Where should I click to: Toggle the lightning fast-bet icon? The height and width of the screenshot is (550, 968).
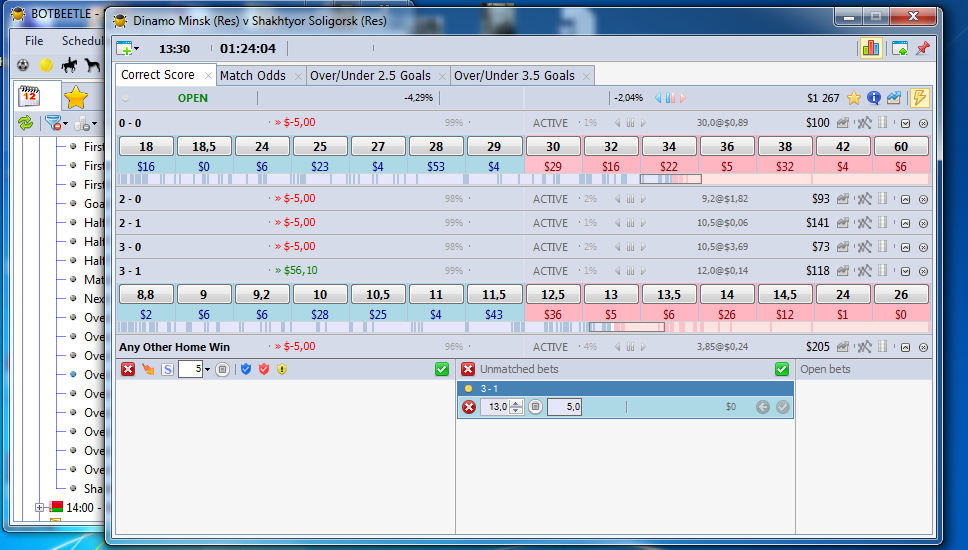click(x=919, y=98)
